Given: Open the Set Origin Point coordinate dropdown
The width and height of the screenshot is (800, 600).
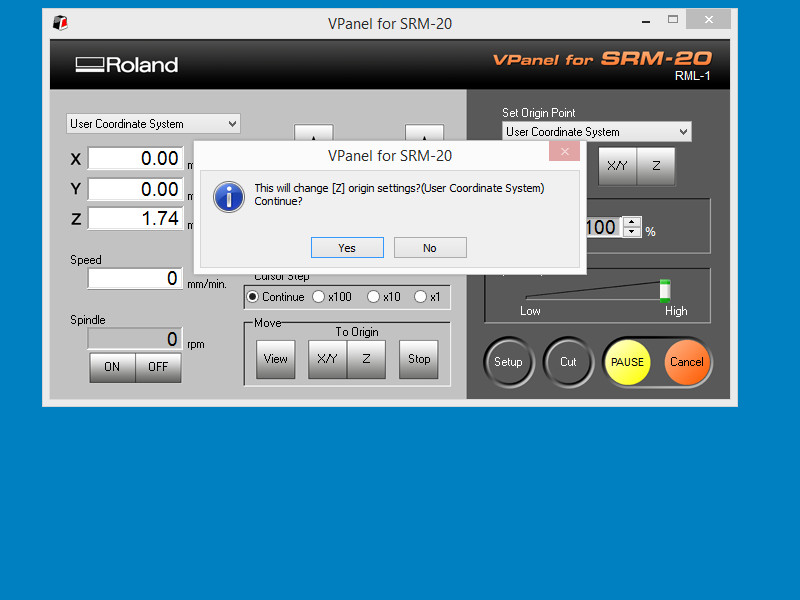Looking at the screenshot, I should (x=596, y=132).
